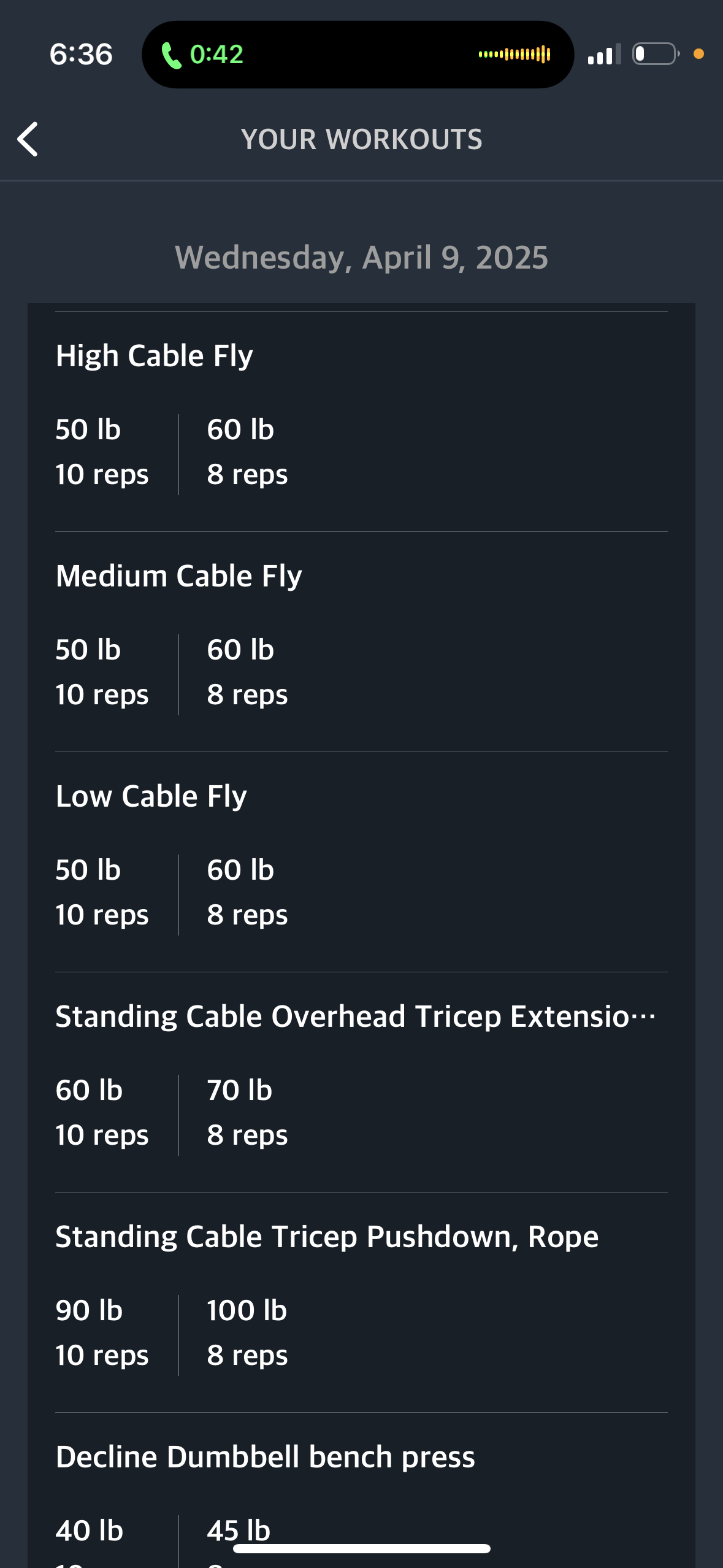The height and width of the screenshot is (1568, 723).
Task: Select 50 lb set under High Cable Fly
Action: coord(102,452)
